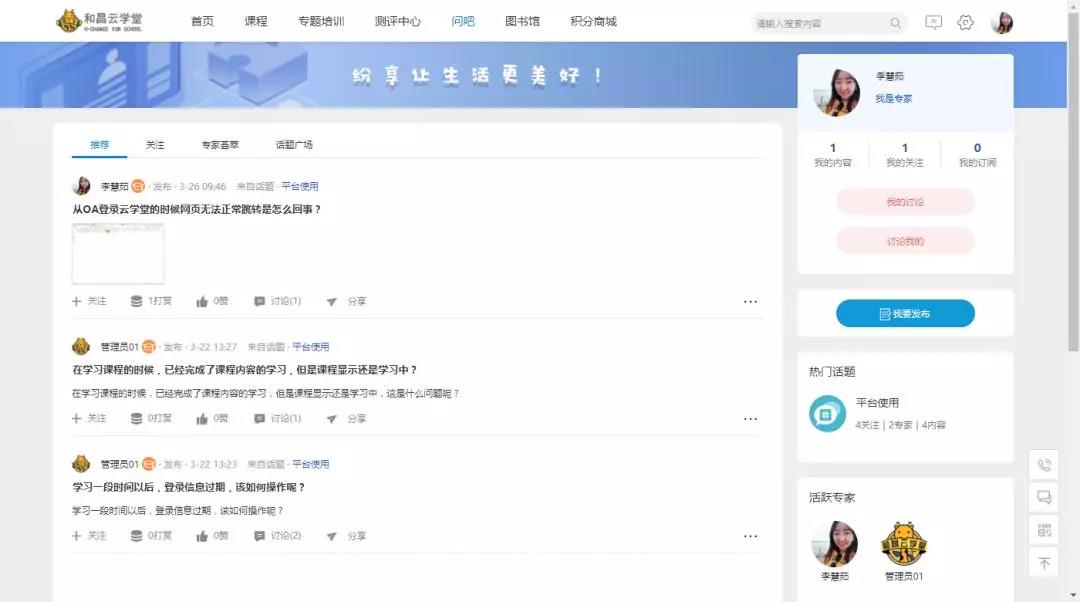This screenshot has width=1080, height=602.
Task: Like the OA登录 post with thumbs-up
Action: click(203, 301)
